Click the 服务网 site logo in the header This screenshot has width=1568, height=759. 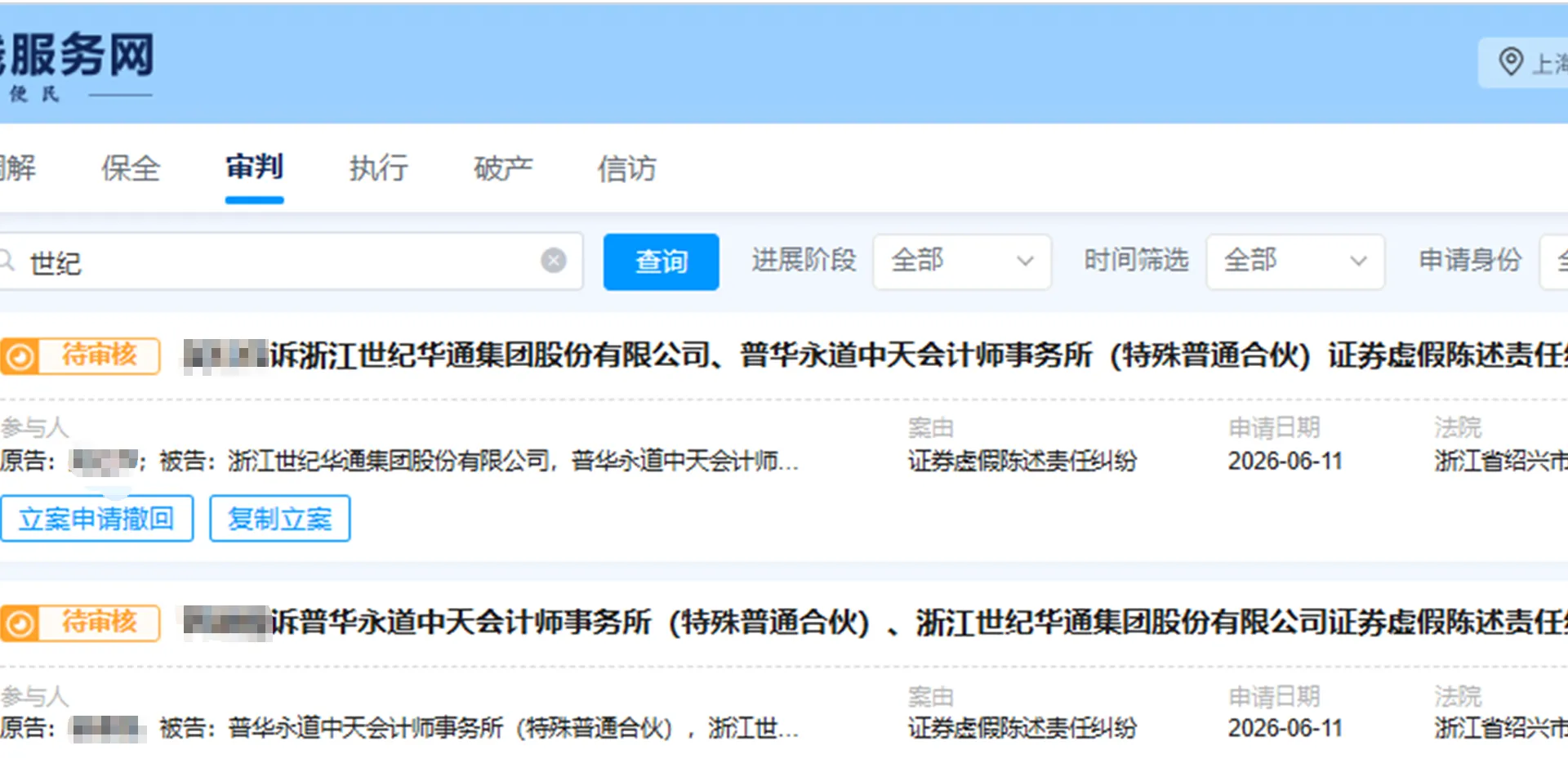(x=78, y=65)
